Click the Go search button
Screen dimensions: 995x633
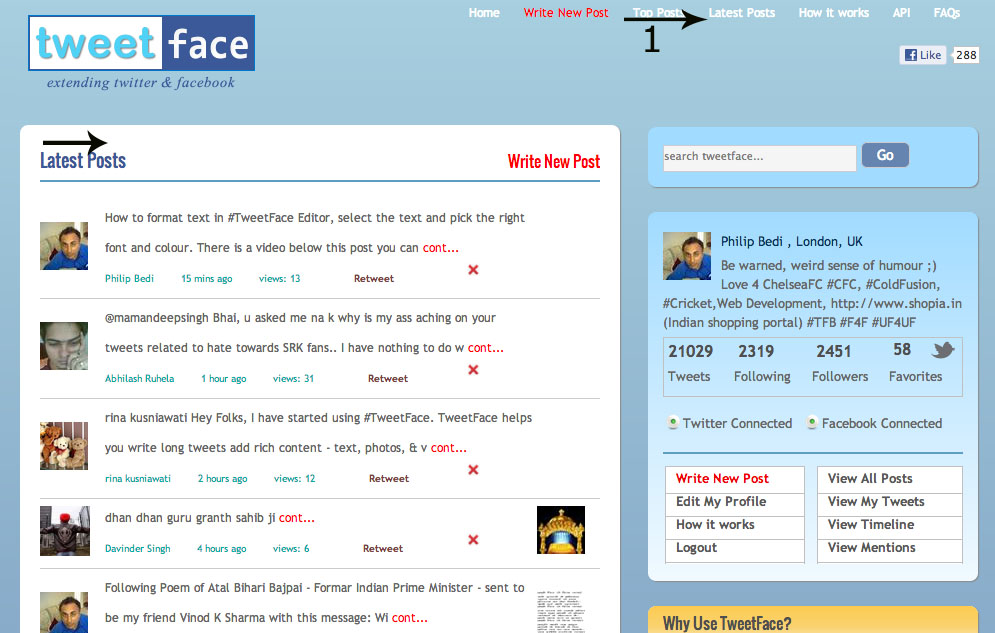click(x=885, y=155)
